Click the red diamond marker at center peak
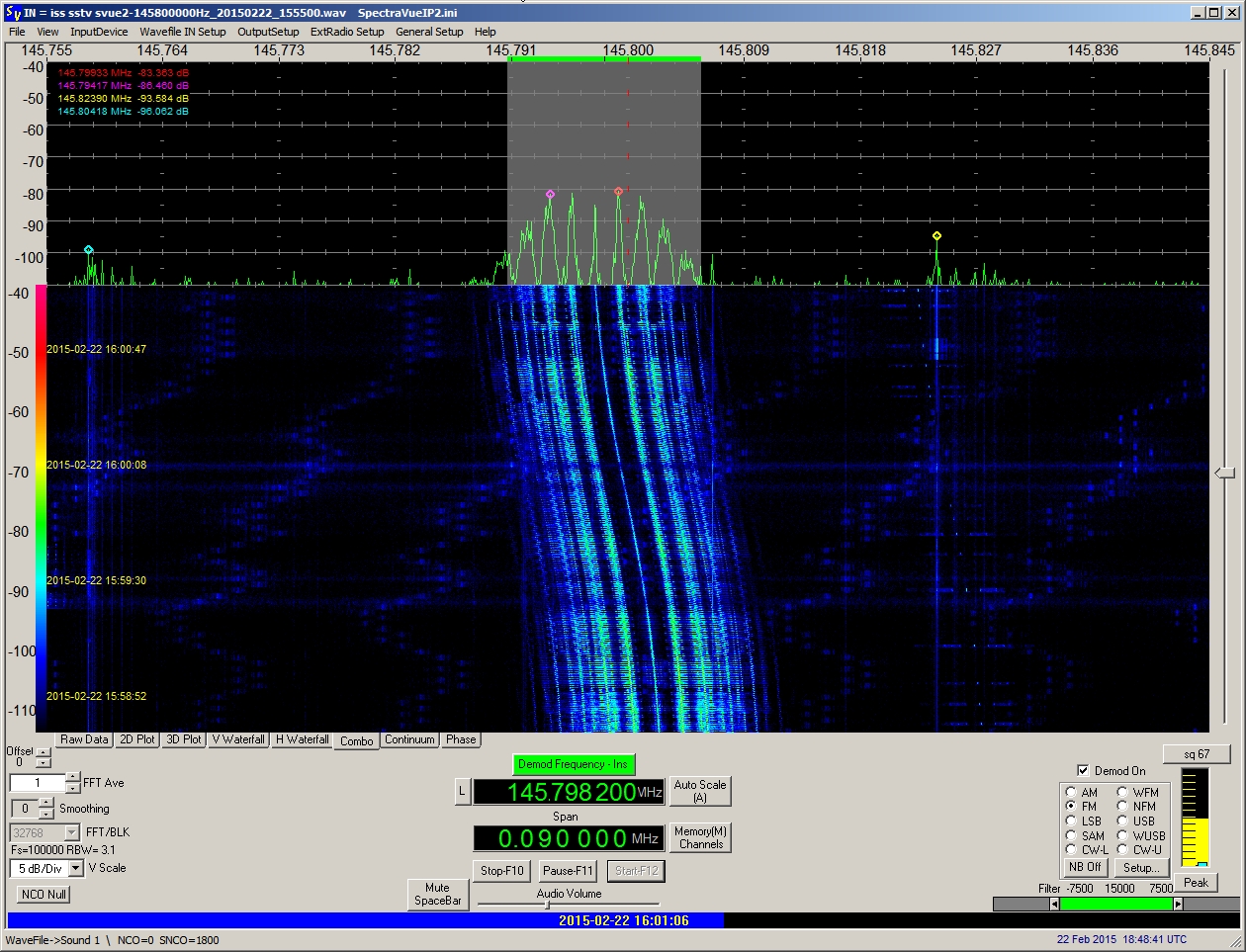Screen dimensions: 1246x952 click(619, 192)
